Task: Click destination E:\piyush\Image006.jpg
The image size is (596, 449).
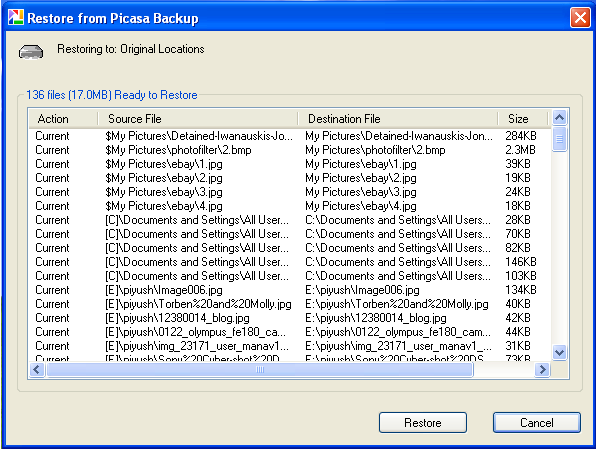Action: pos(362,290)
